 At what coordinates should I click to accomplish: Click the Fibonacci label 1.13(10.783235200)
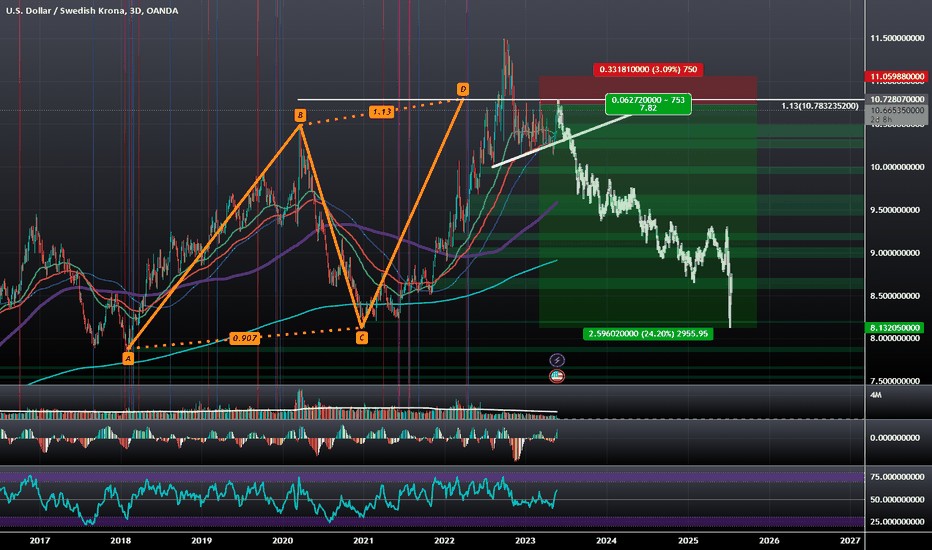click(x=820, y=106)
